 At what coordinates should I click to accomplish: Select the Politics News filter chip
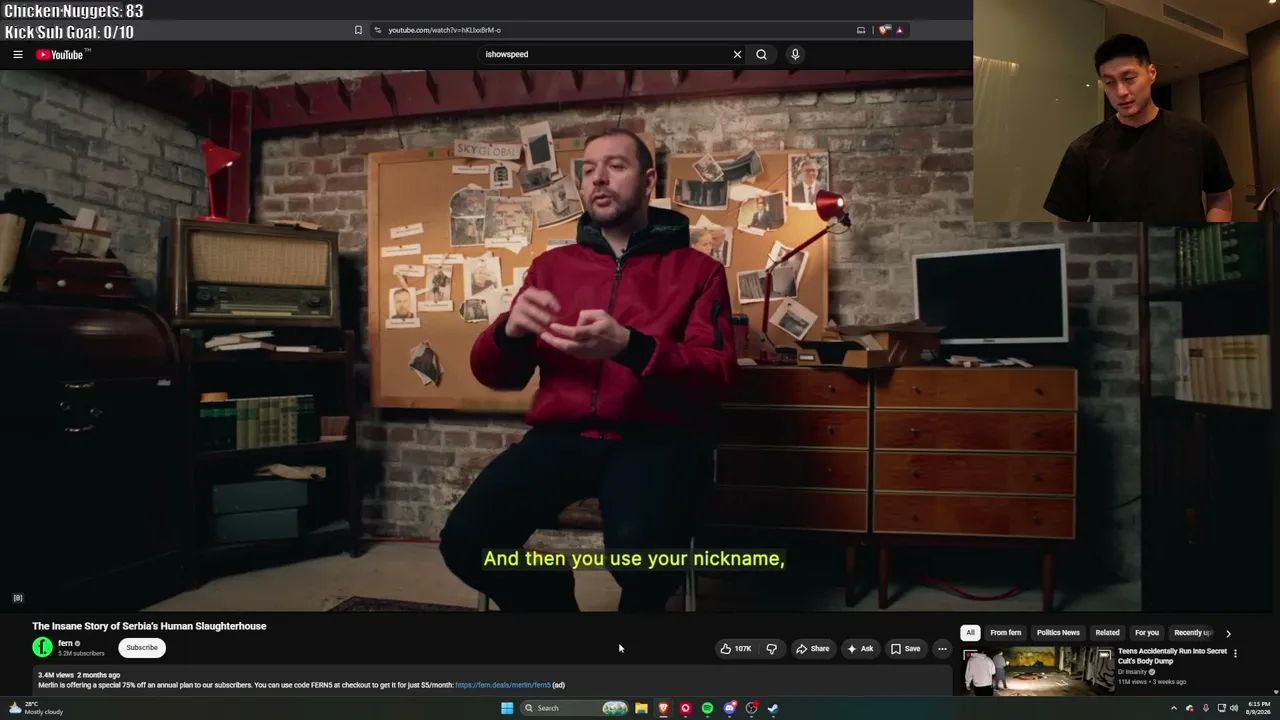(x=1058, y=633)
